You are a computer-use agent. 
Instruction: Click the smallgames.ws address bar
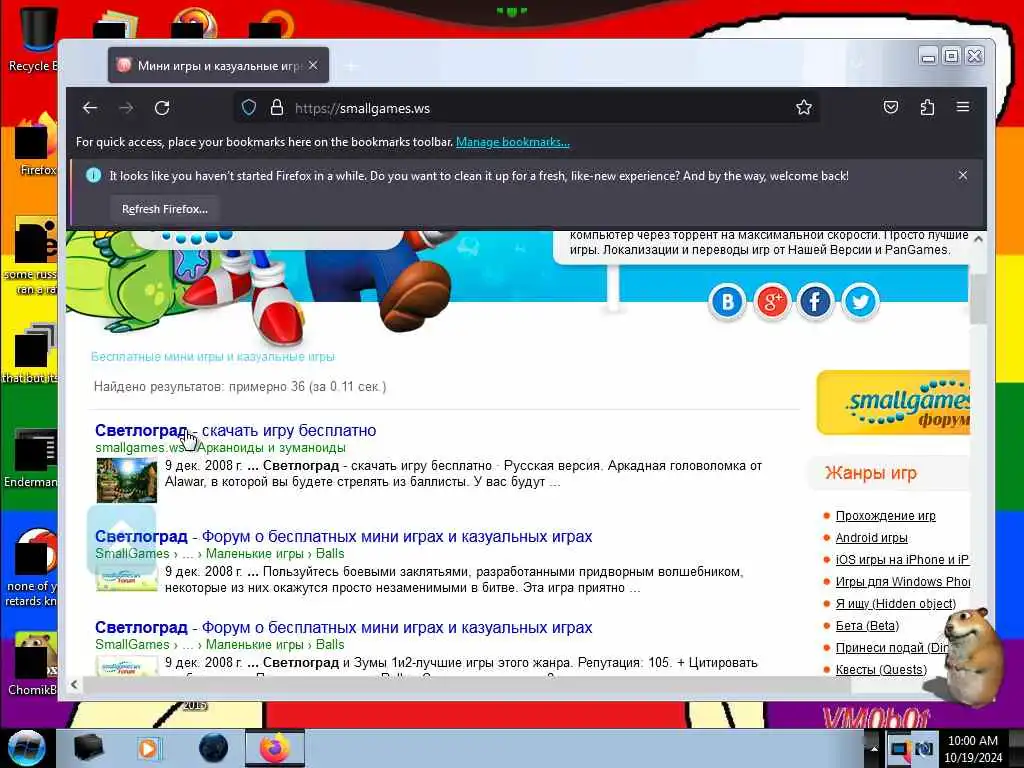click(526, 108)
